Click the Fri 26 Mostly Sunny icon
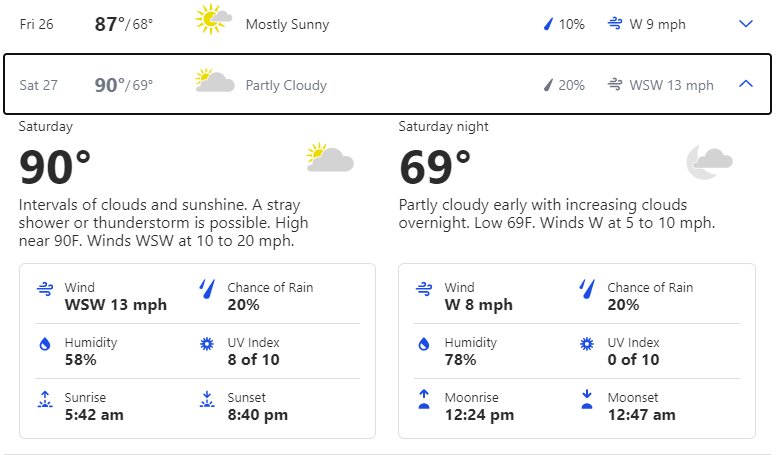 coord(213,20)
